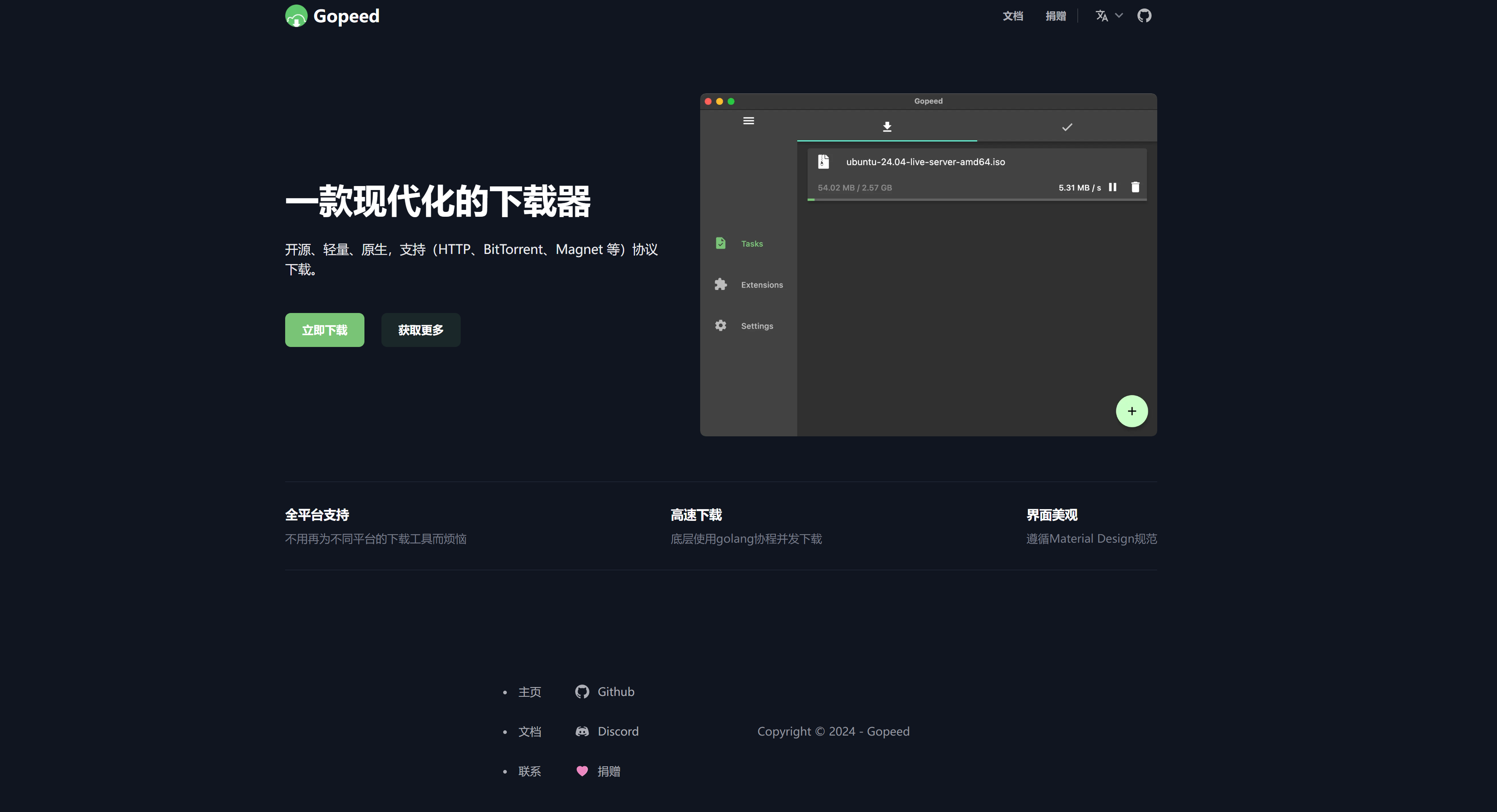1497x812 pixels.
Task: Open the 文档 navigation menu item
Action: pos(1013,16)
